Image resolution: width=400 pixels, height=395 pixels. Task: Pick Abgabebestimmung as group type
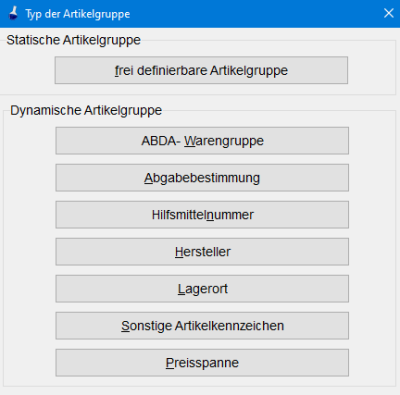pyautogui.click(x=202, y=178)
